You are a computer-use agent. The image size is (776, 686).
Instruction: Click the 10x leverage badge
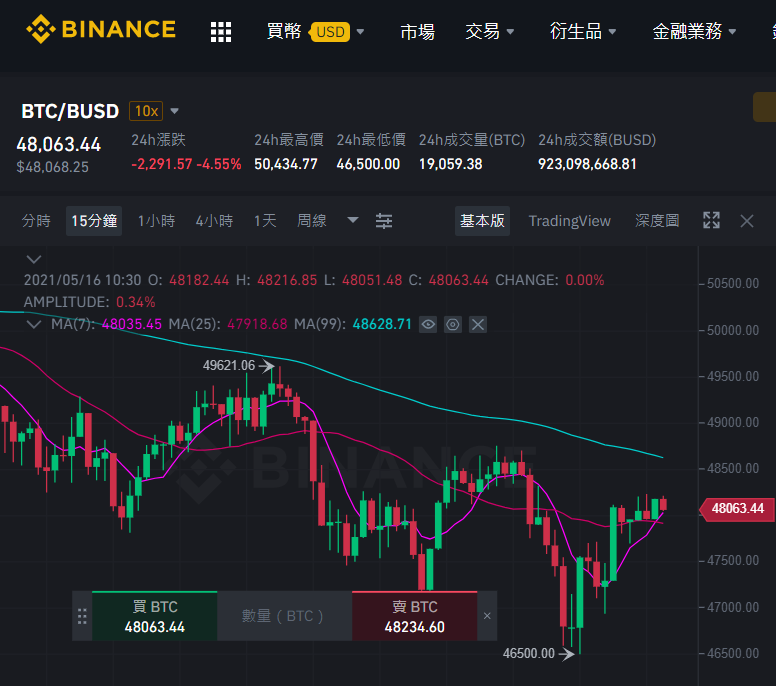(x=146, y=111)
